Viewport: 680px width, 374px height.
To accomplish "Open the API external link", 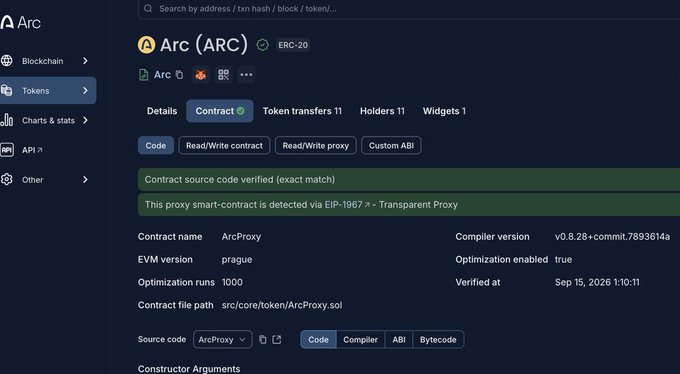I will click(32, 150).
